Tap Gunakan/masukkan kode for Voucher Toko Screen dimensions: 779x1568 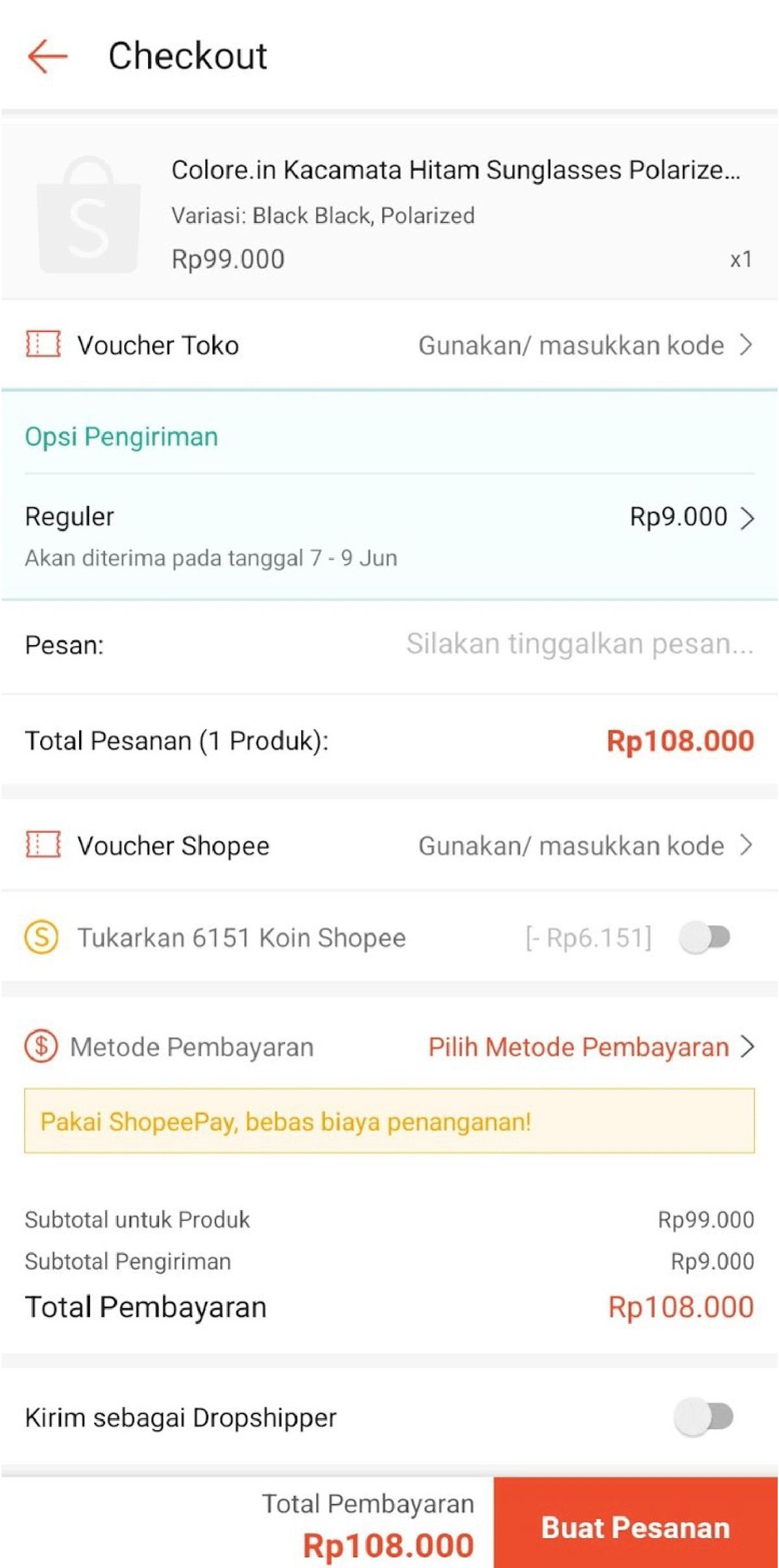tap(571, 346)
